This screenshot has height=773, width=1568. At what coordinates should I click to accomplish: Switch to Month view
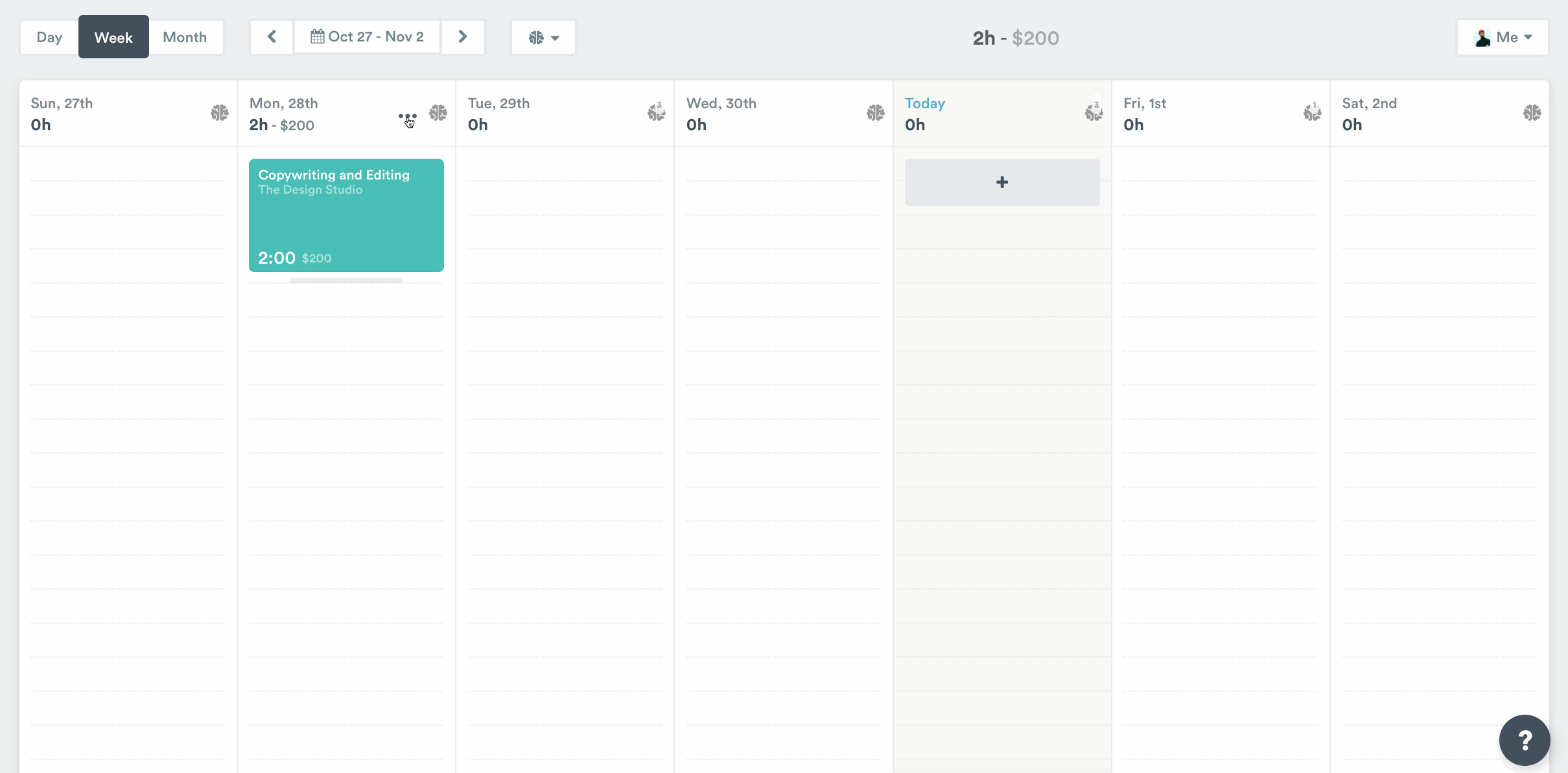coord(185,37)
